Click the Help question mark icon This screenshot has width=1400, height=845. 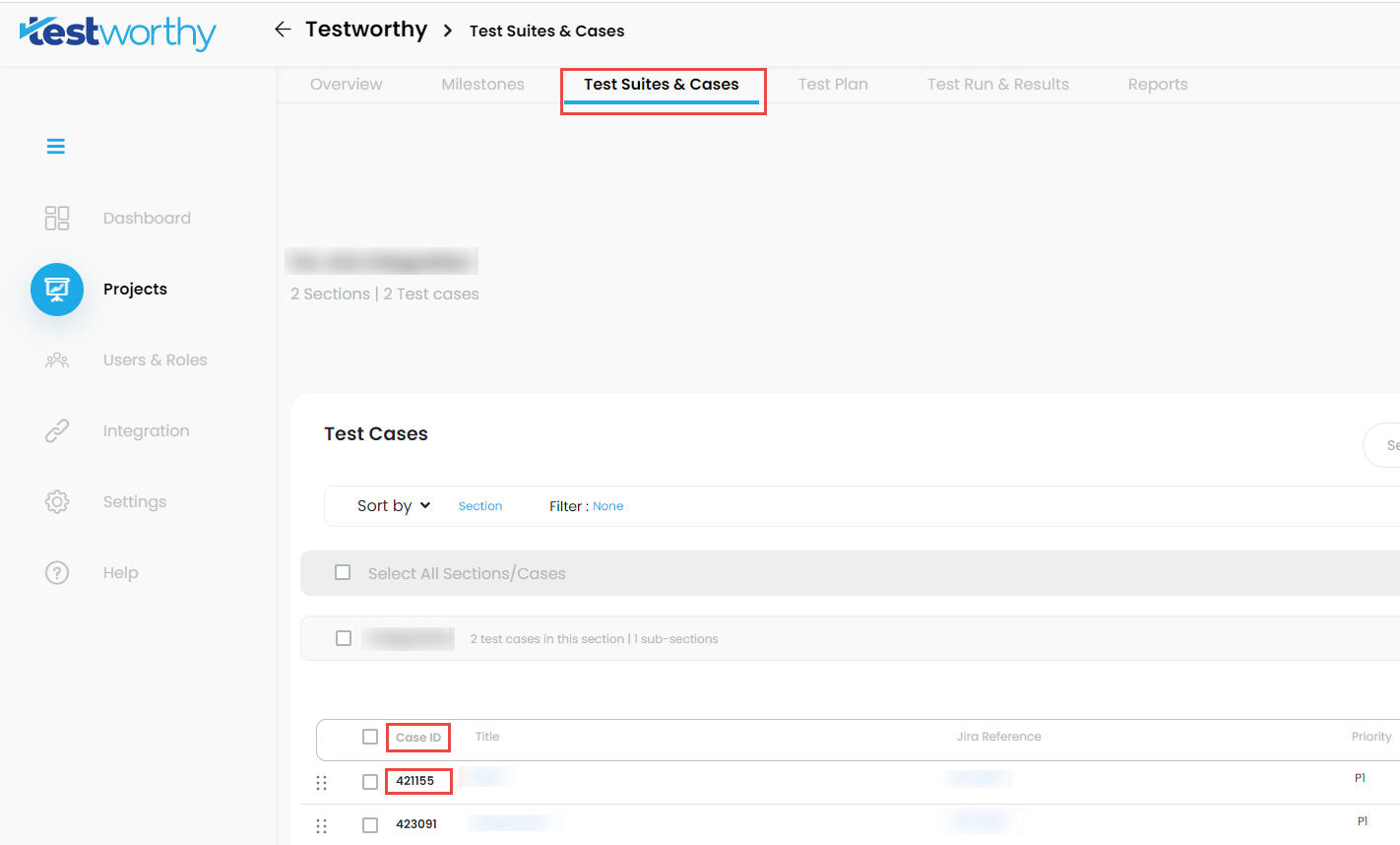pyautogui.click(x=56, y=572)
